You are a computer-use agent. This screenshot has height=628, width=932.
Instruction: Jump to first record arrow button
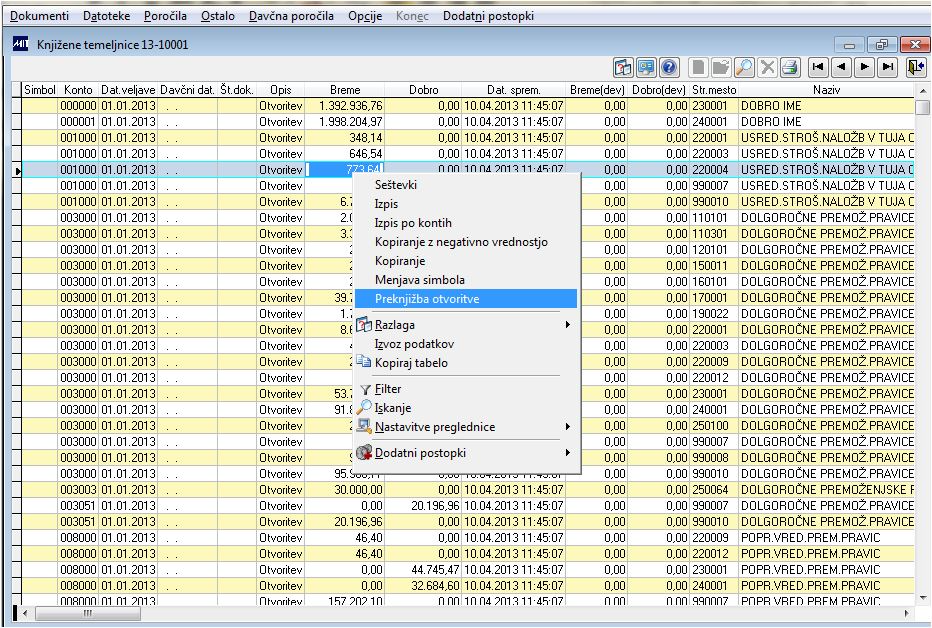pos(819,67)
